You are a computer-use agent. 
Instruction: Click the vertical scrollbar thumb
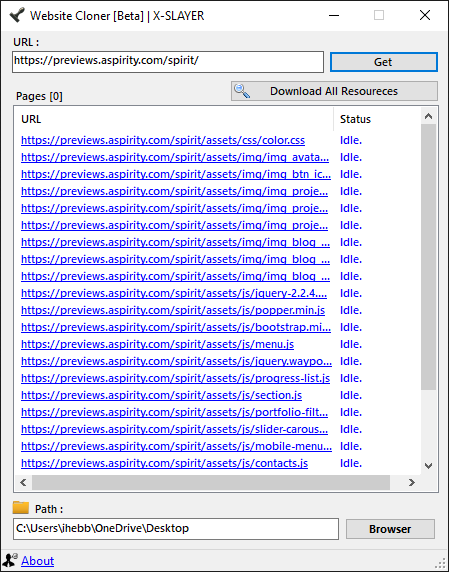(x=429, y=257)
